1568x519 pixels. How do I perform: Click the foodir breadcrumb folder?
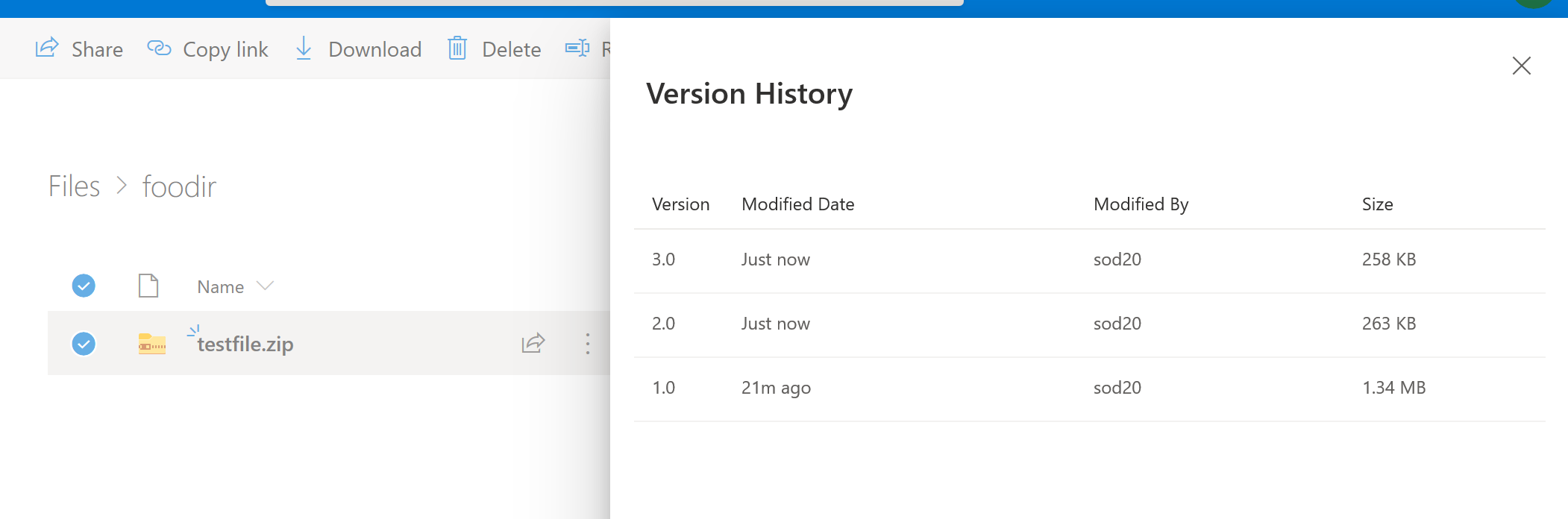click(179, 186)
